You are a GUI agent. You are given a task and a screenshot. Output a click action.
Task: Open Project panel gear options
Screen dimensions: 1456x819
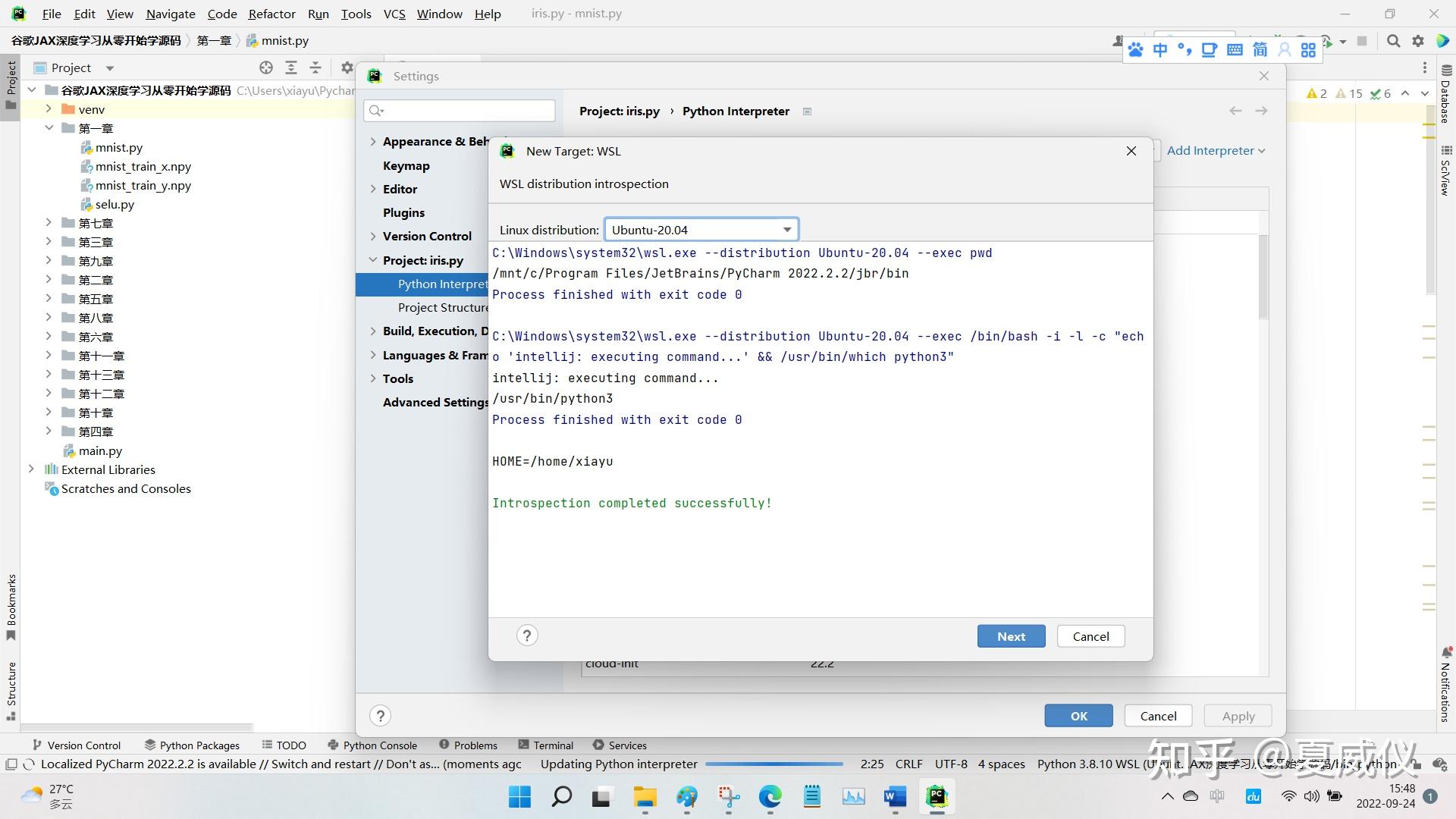[x=347, y=67]
